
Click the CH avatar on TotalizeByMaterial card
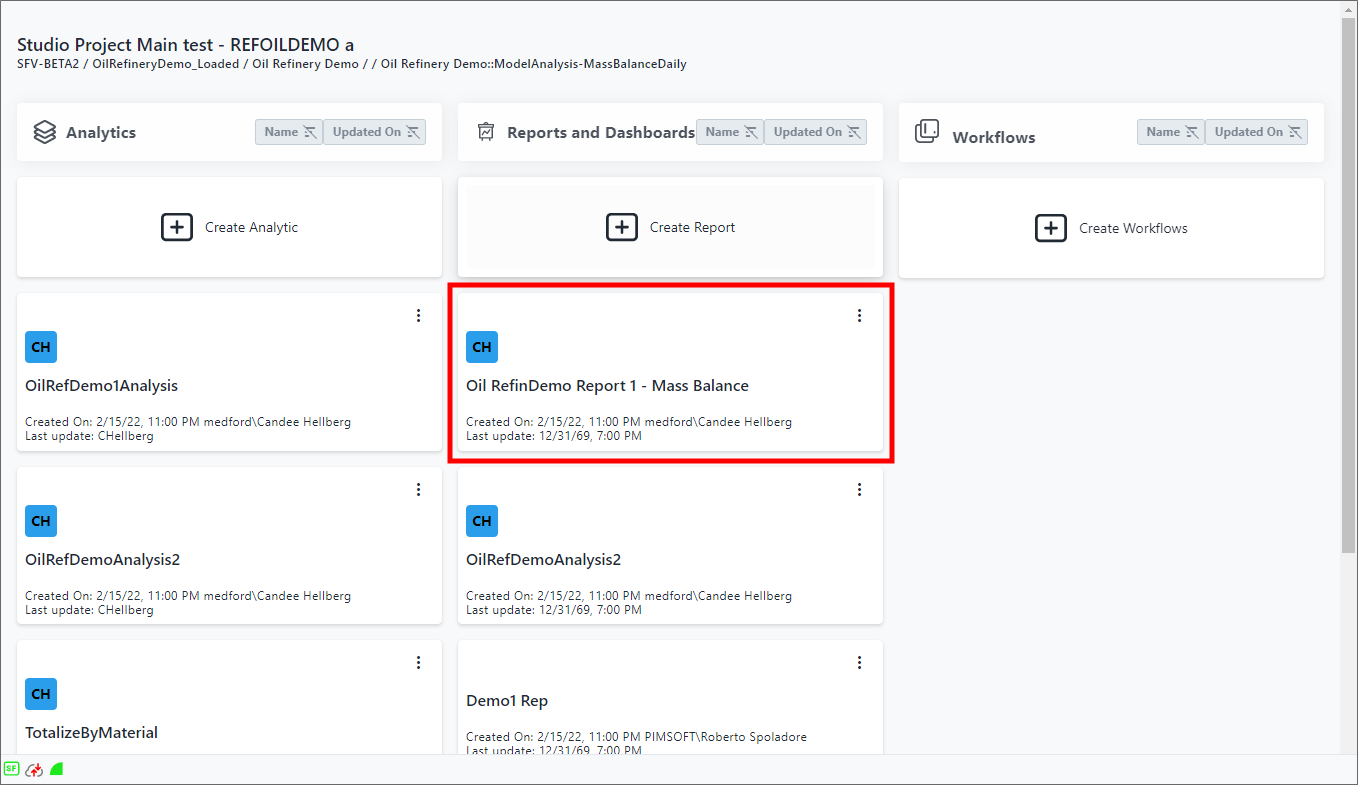pyautogui.click(x=41, y=694)
